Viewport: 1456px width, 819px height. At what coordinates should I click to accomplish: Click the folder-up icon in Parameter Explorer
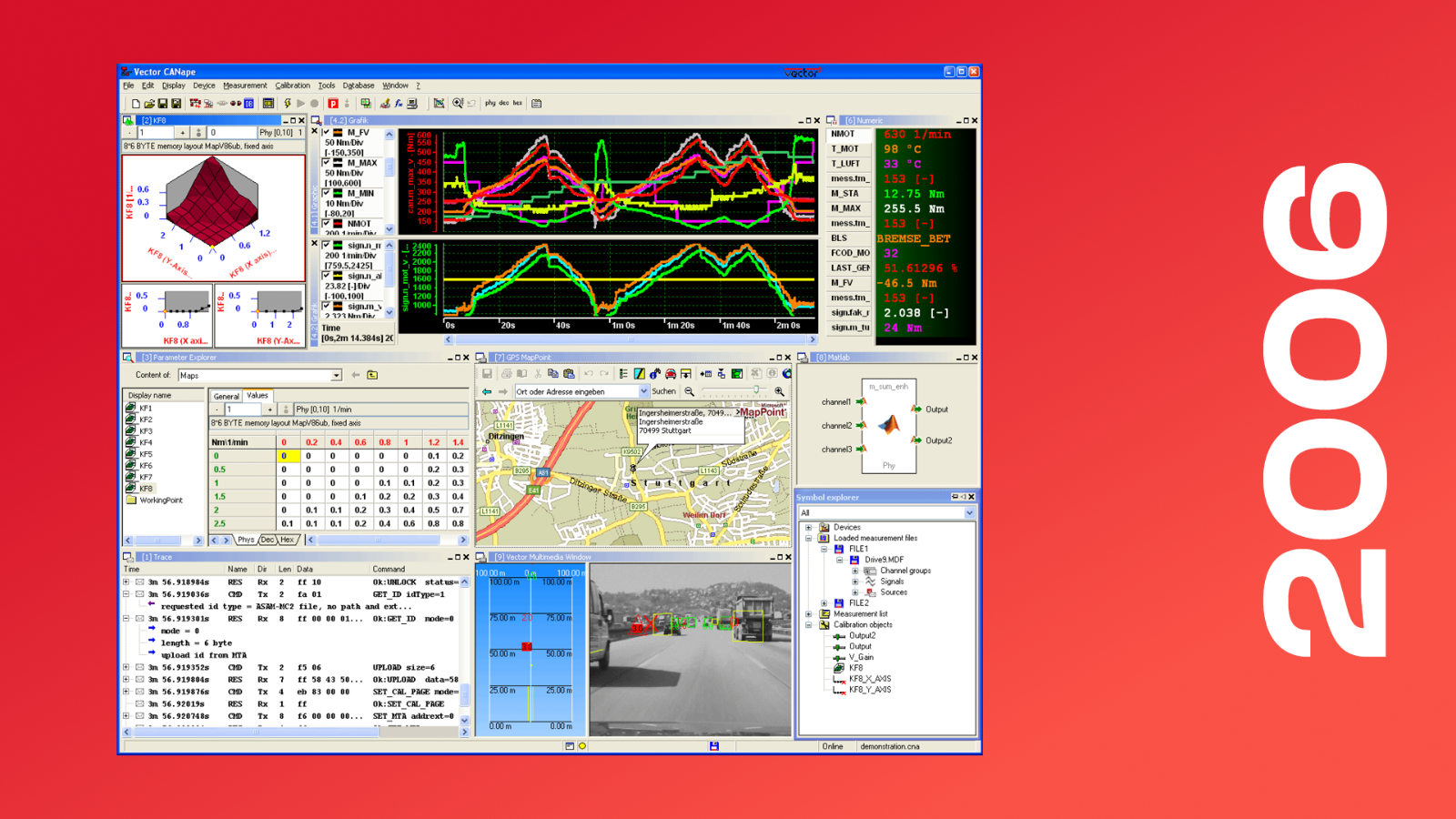(x=372, y=375)
